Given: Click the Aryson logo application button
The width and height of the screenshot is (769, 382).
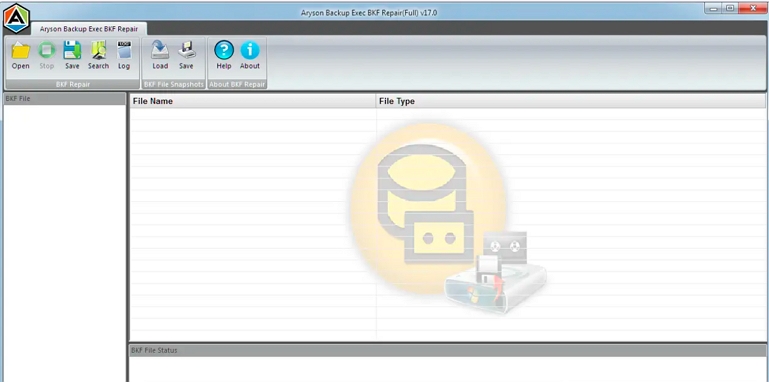Looking at the screenshot, I should coord(16,18).
